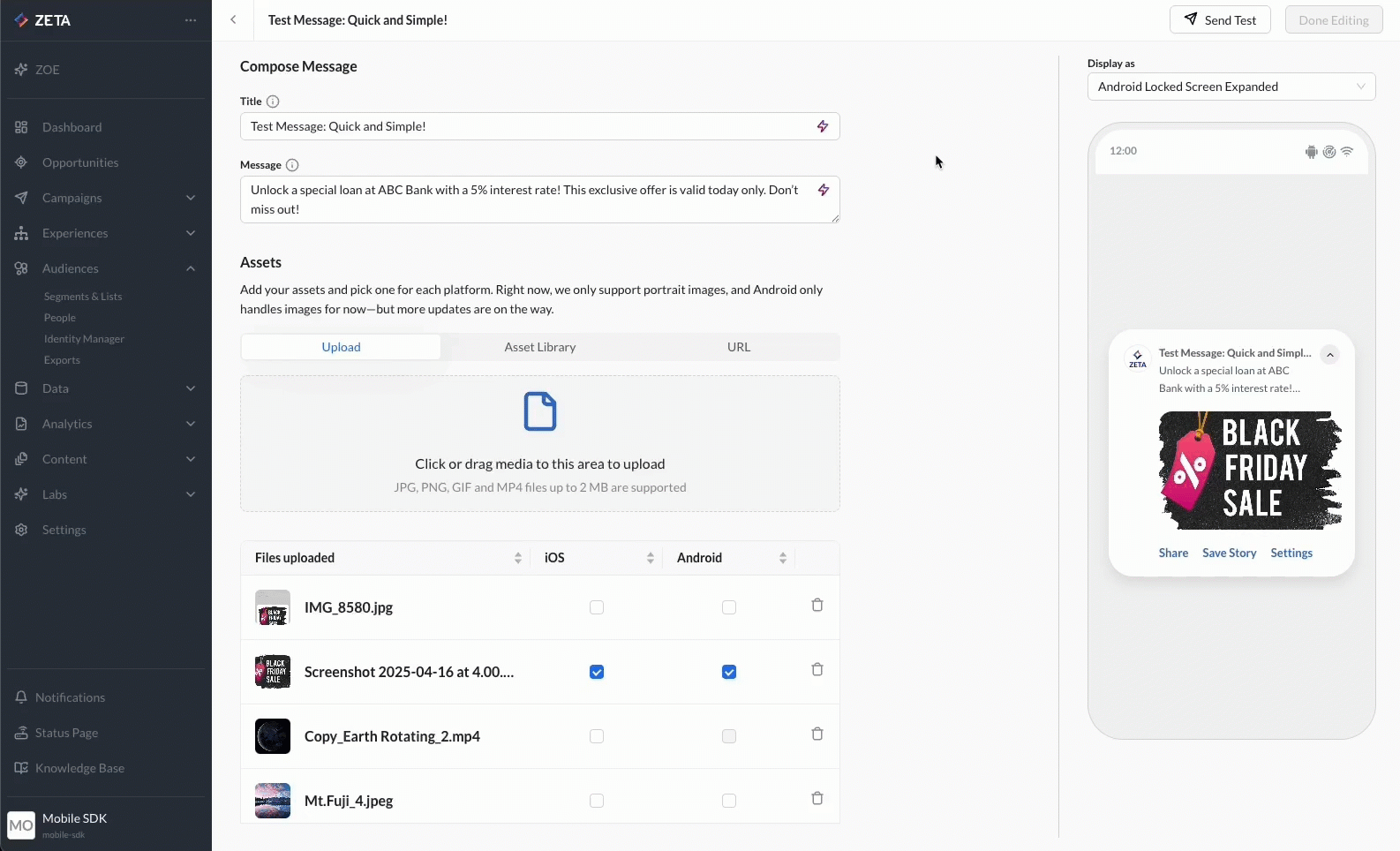Check iOS box for Mt.Fuji_4.jpeg
The width and height of the screenshot is (1400, 851).
click(x=597, y=801)
